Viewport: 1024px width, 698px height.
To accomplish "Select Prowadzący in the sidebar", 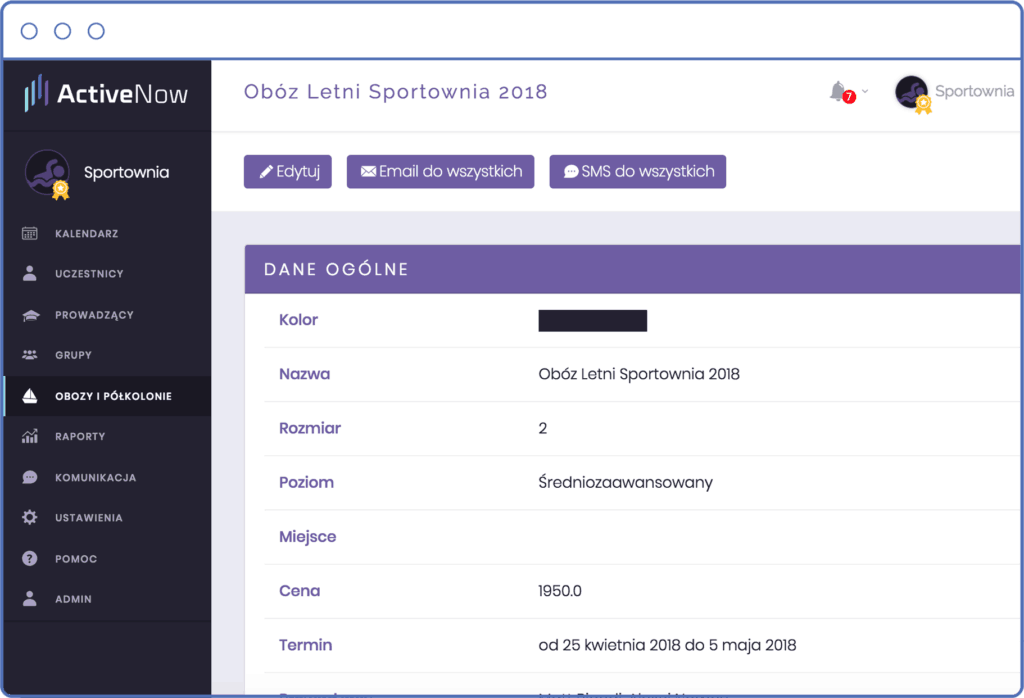I will 94,315.
